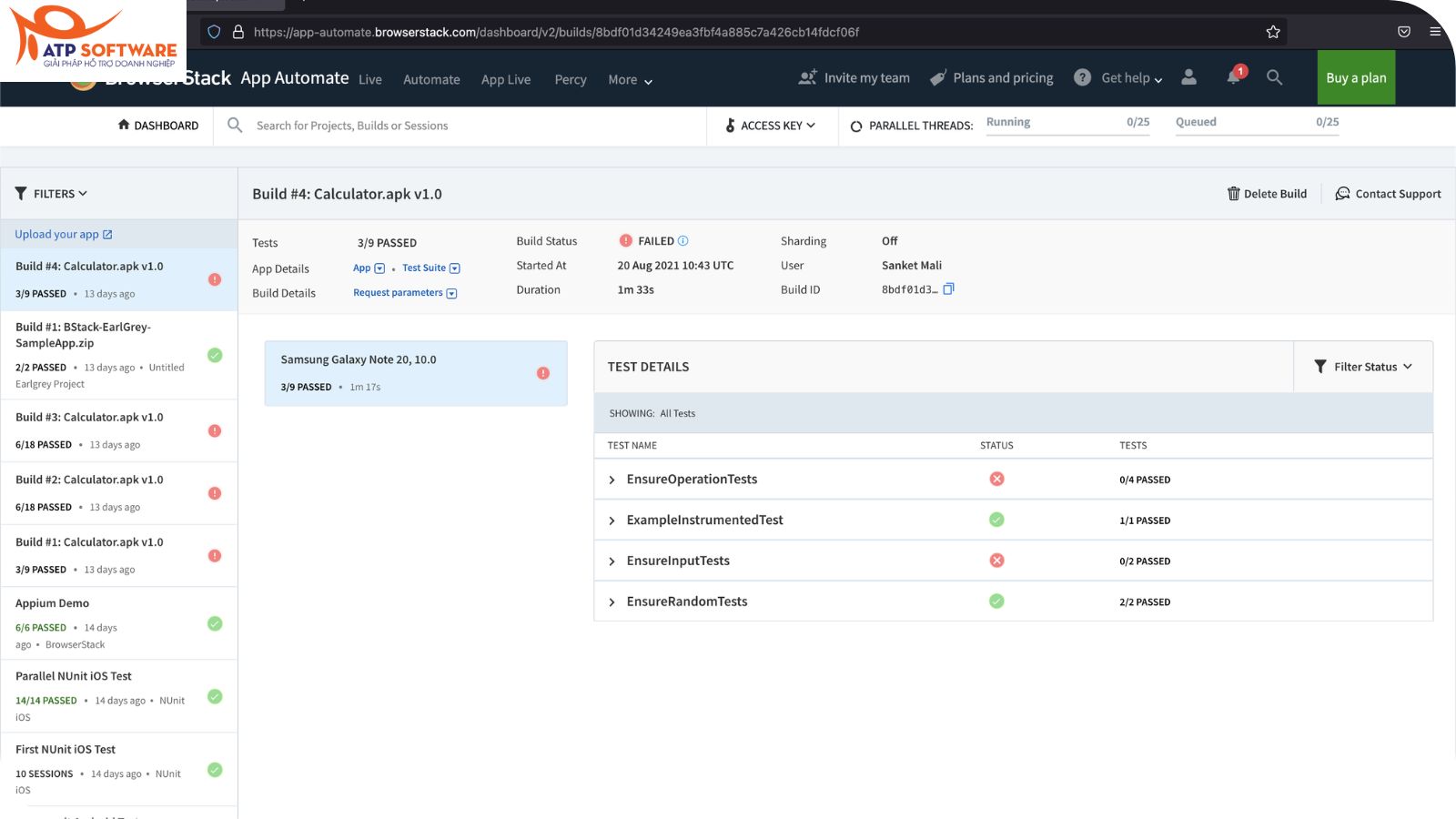Click the Invite my team link
Screen dimensions: 1456x819
pyautogui.click(x=866, y=78)
